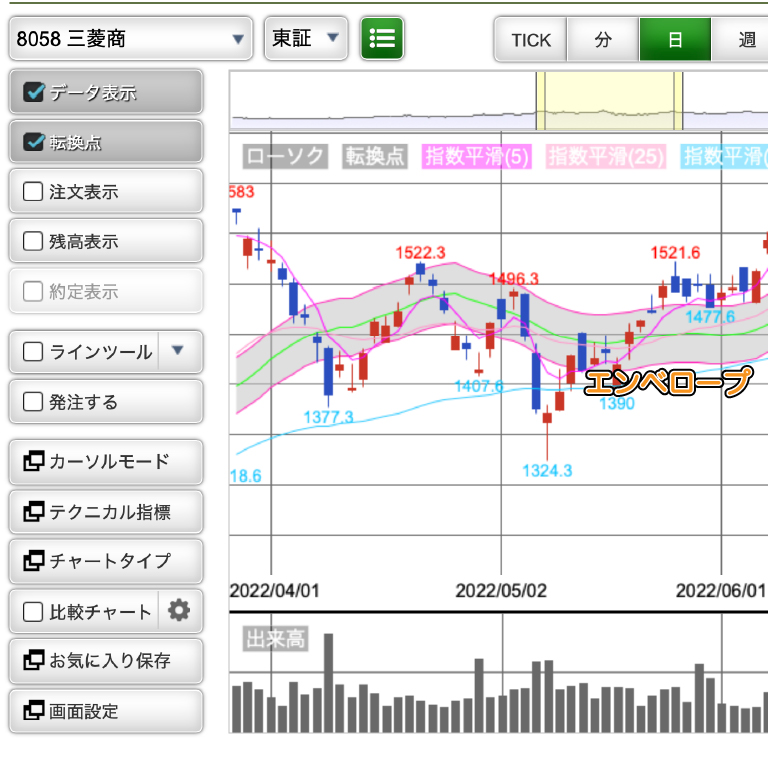Click 転換点 legend label
768x768 pixels.
(375, 157)
